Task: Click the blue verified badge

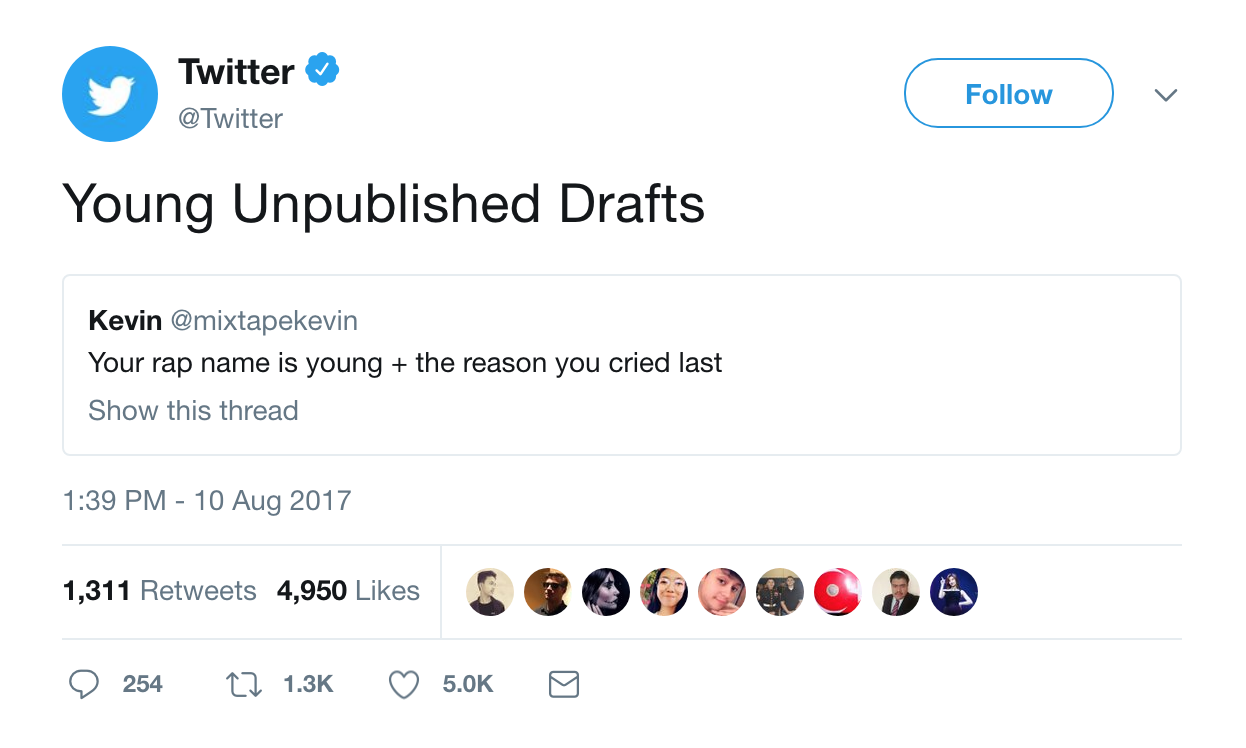Action: coord(322,71)
